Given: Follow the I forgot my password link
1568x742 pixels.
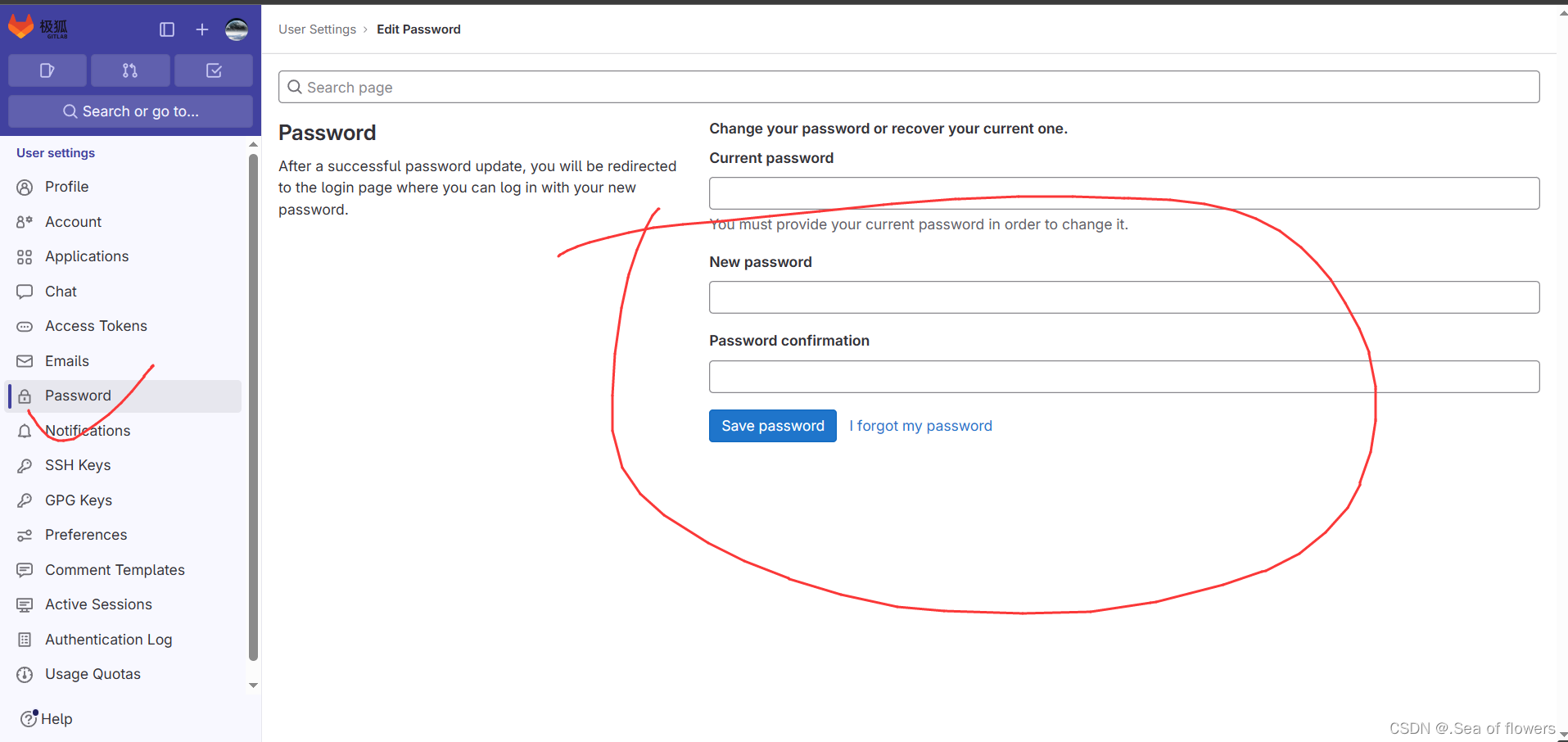Looking at the screenshot, I should coord(920,426).
